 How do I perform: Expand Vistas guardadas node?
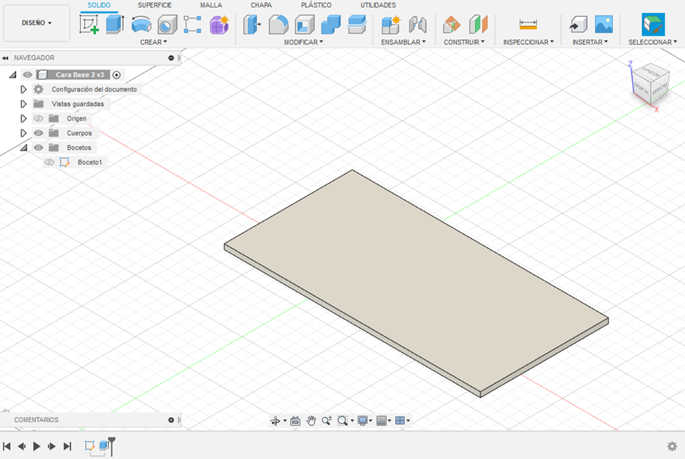coord(24,104)
